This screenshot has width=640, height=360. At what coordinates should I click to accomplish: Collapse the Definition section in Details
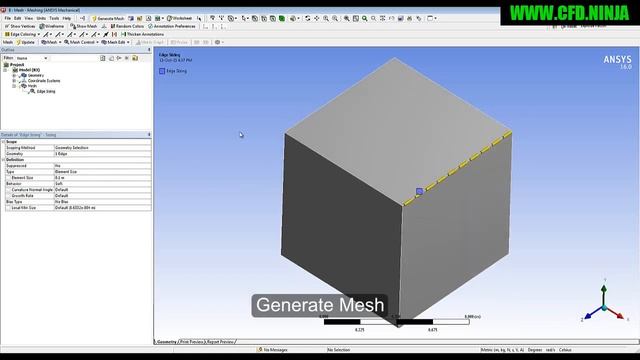[3, 160]
